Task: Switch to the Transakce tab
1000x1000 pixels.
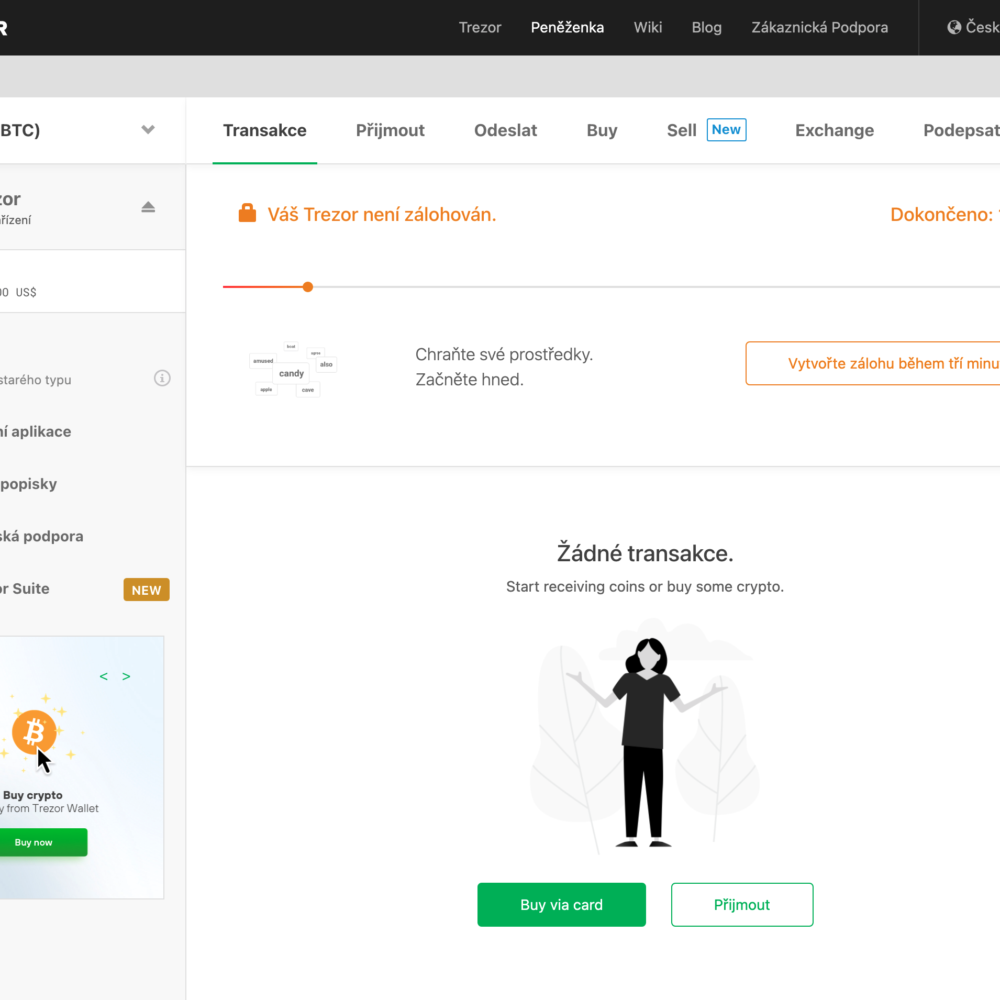Action: [265, 130]
